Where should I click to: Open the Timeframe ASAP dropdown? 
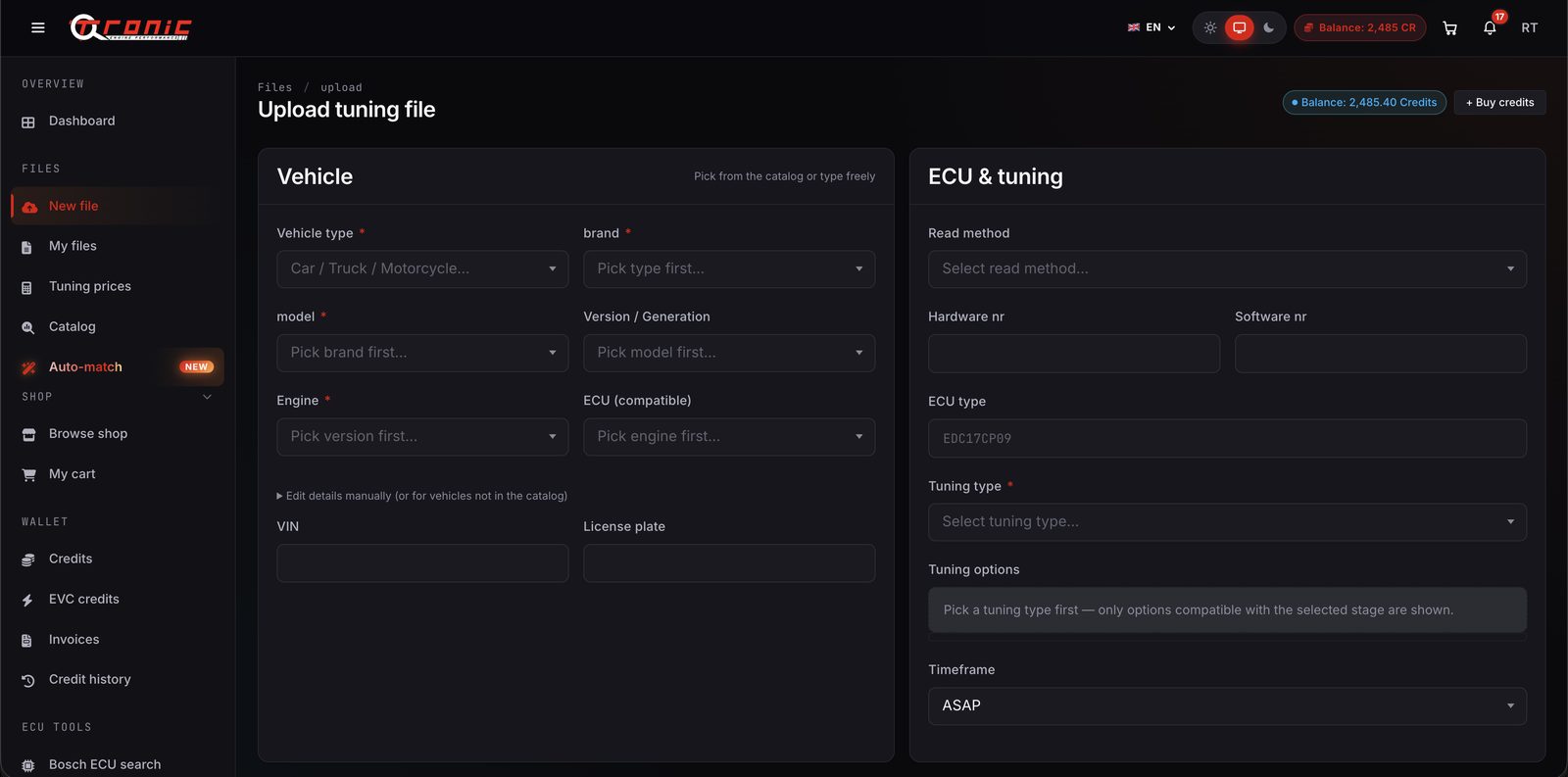click(1227, 705)
